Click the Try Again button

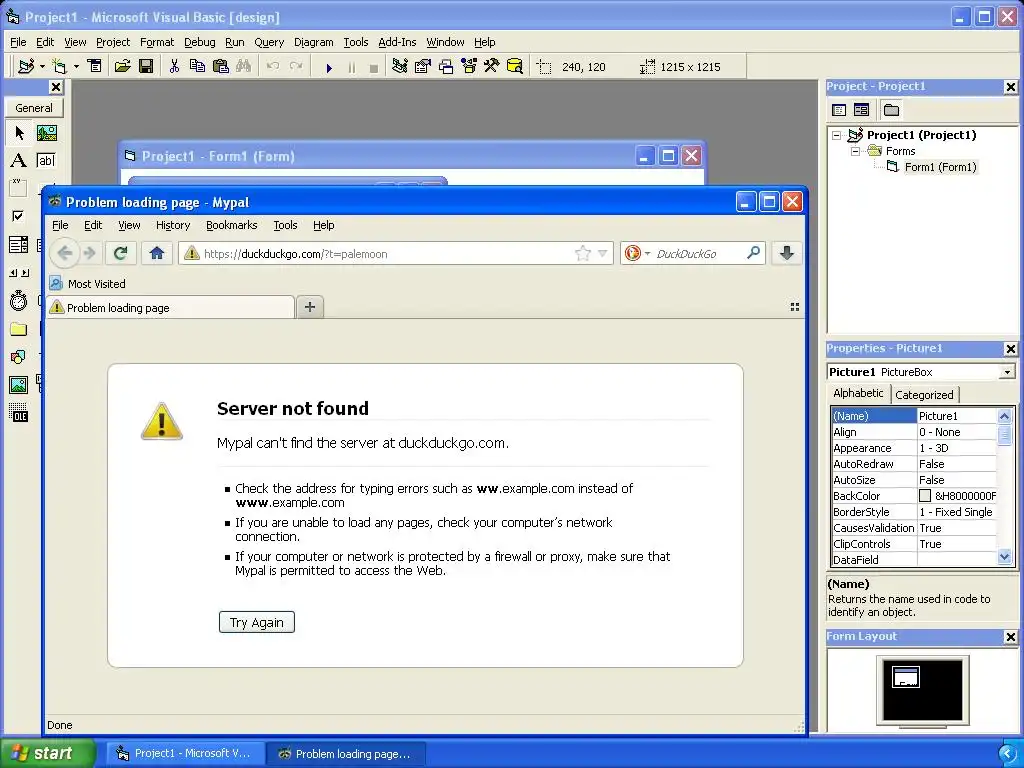coord(257,622)
